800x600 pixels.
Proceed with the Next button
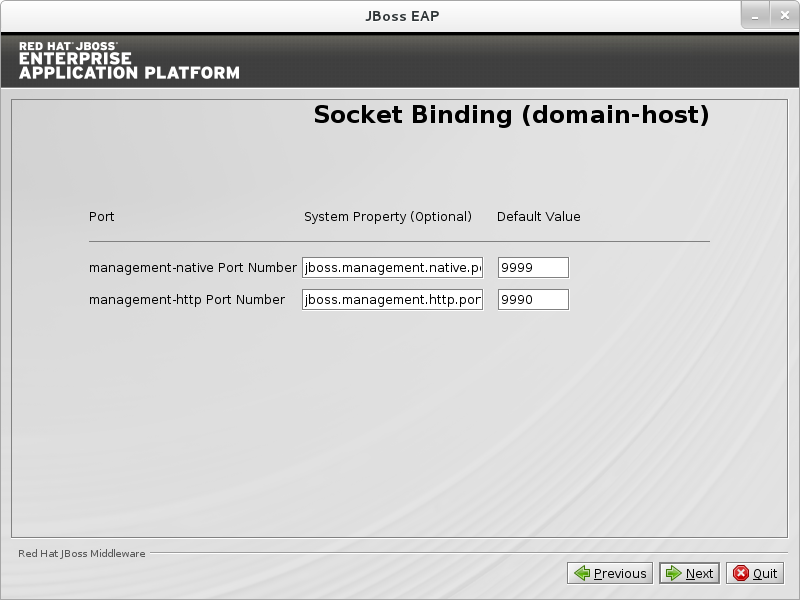689,573
